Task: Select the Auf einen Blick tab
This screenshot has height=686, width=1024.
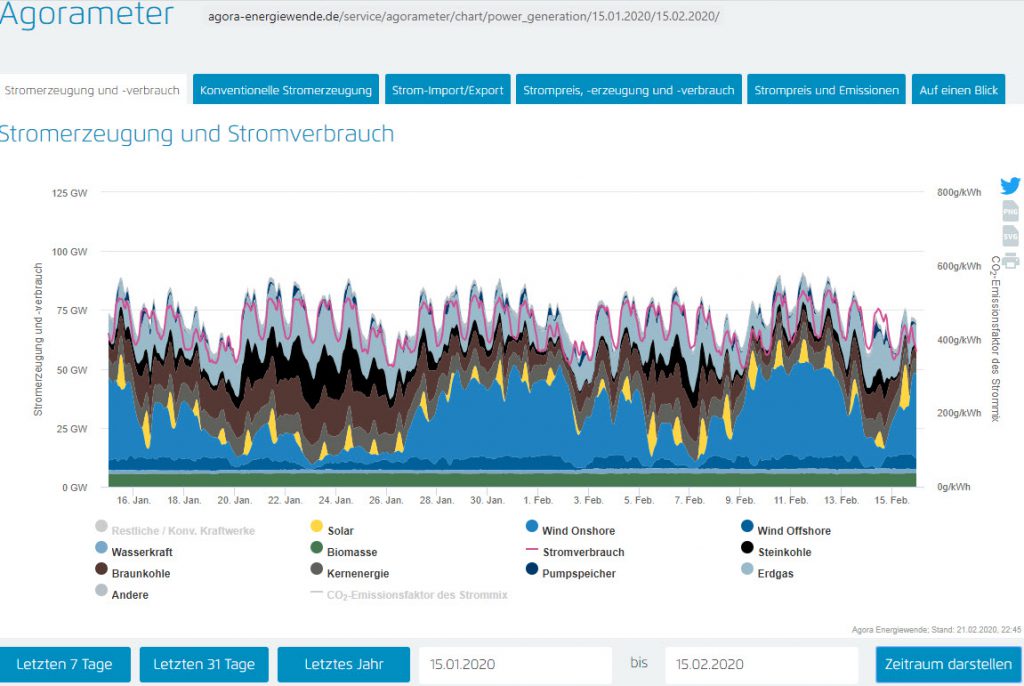Action: [958, 90]
